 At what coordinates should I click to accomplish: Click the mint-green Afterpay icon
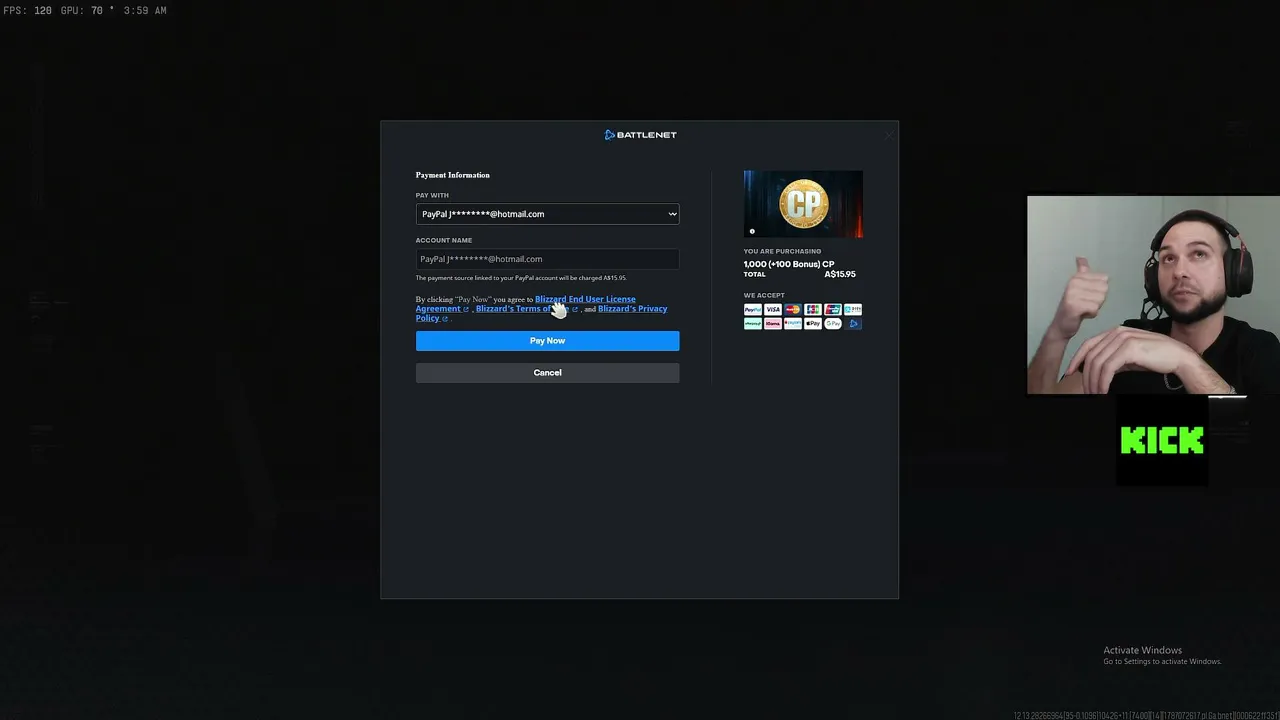point(752,324)
